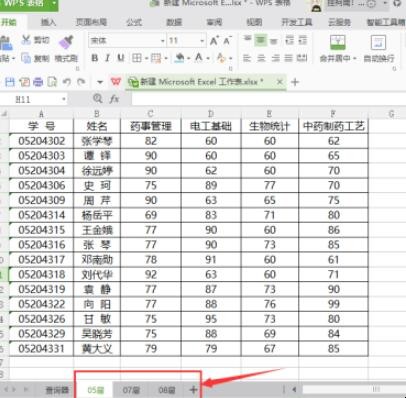Open the View ribbon tab
Viewport: 406px width, 398px height.
(254, 22)
